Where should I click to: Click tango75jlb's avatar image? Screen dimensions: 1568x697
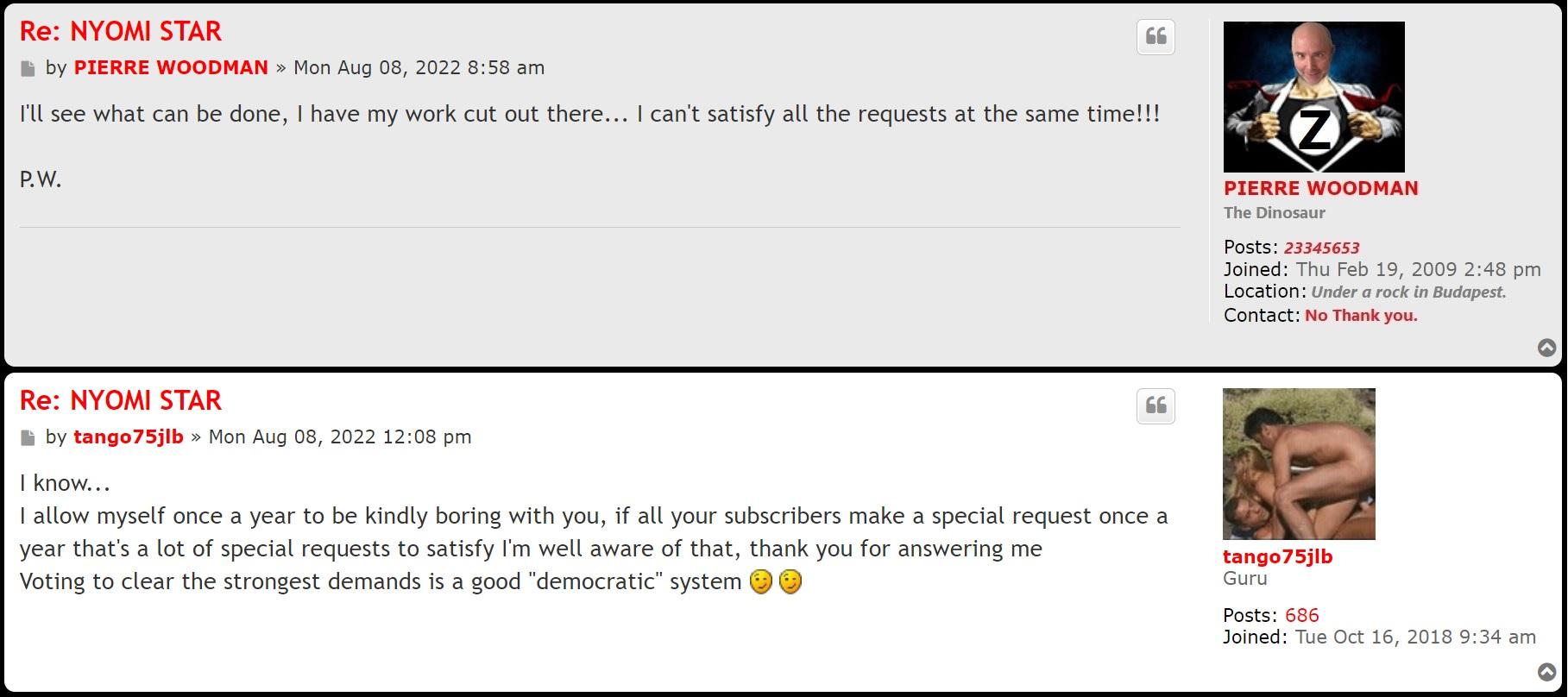coord(1299,464)
